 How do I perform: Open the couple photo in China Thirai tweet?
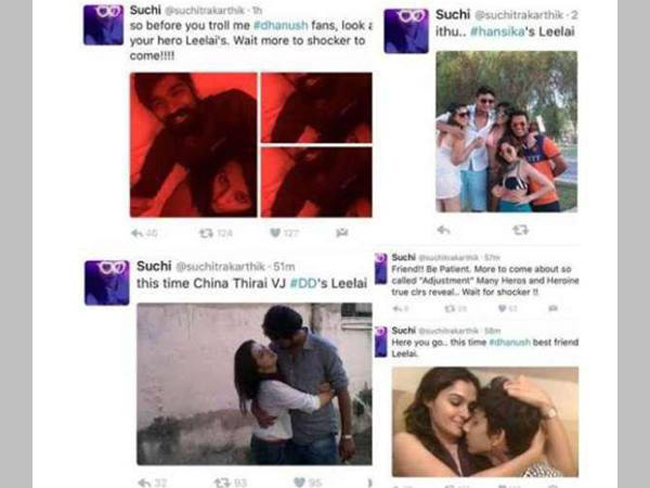(x=255, y=384)
